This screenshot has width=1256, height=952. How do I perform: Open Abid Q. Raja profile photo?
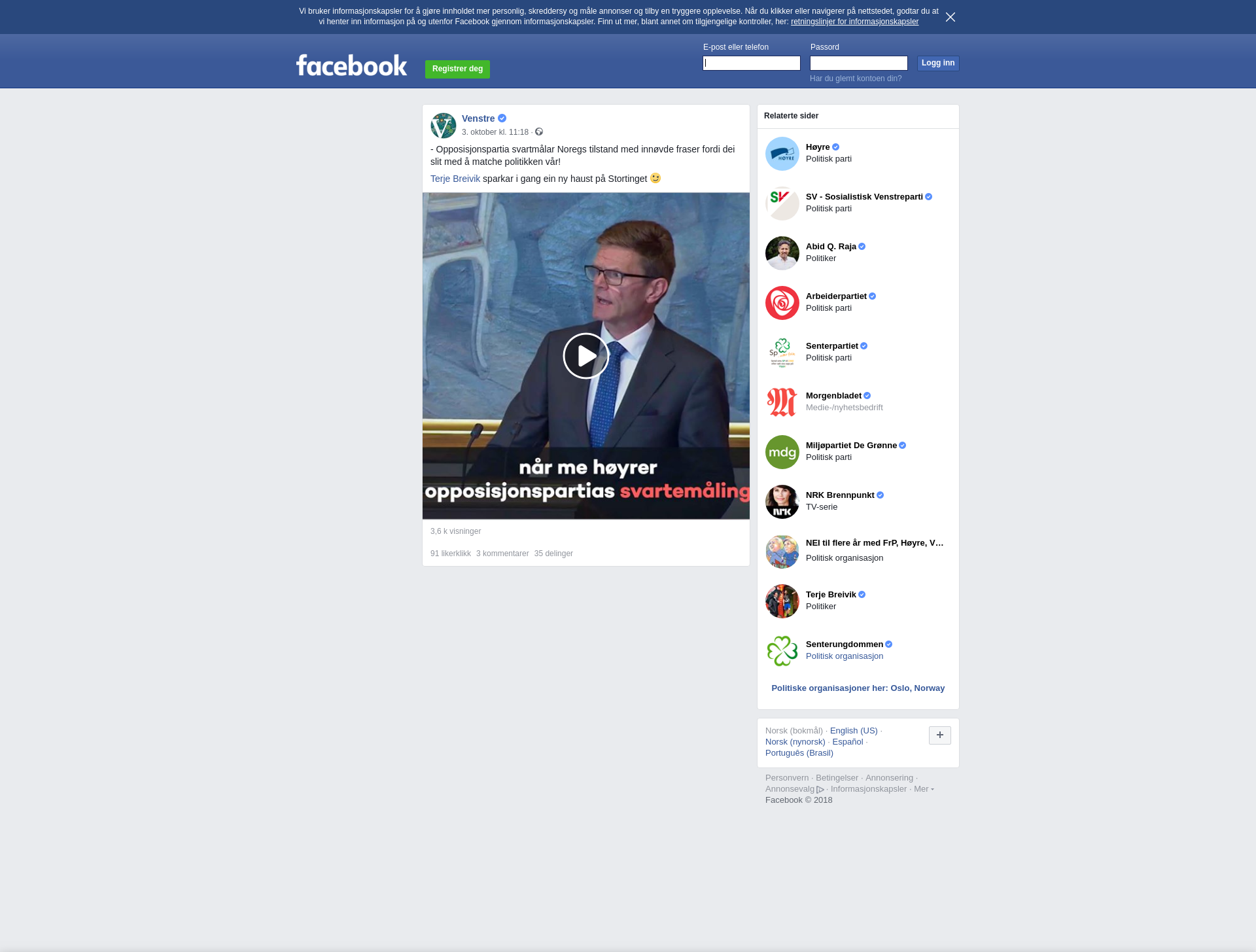coord(782,253)
